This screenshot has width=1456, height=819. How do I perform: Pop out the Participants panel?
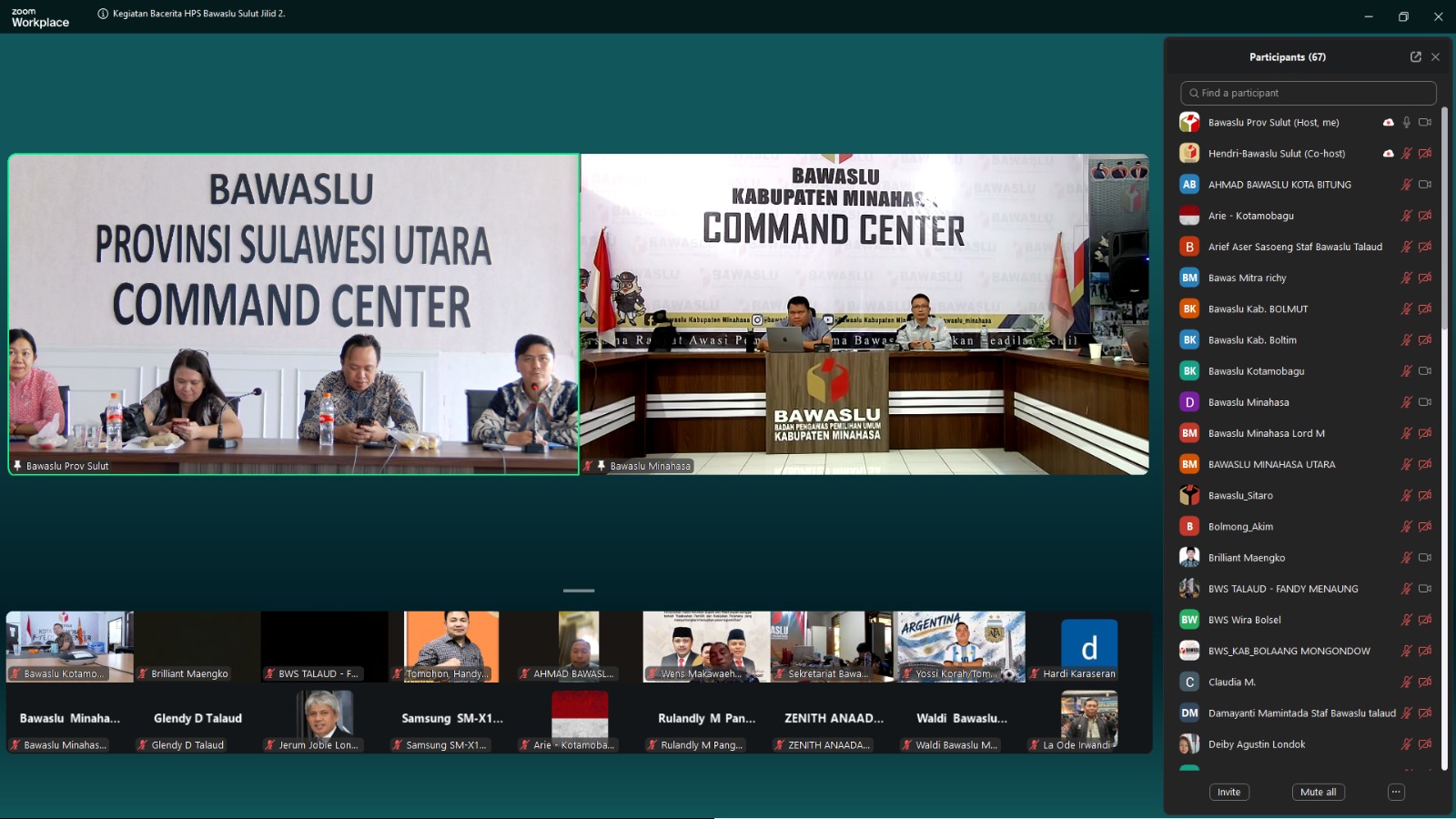[1416, 56]
